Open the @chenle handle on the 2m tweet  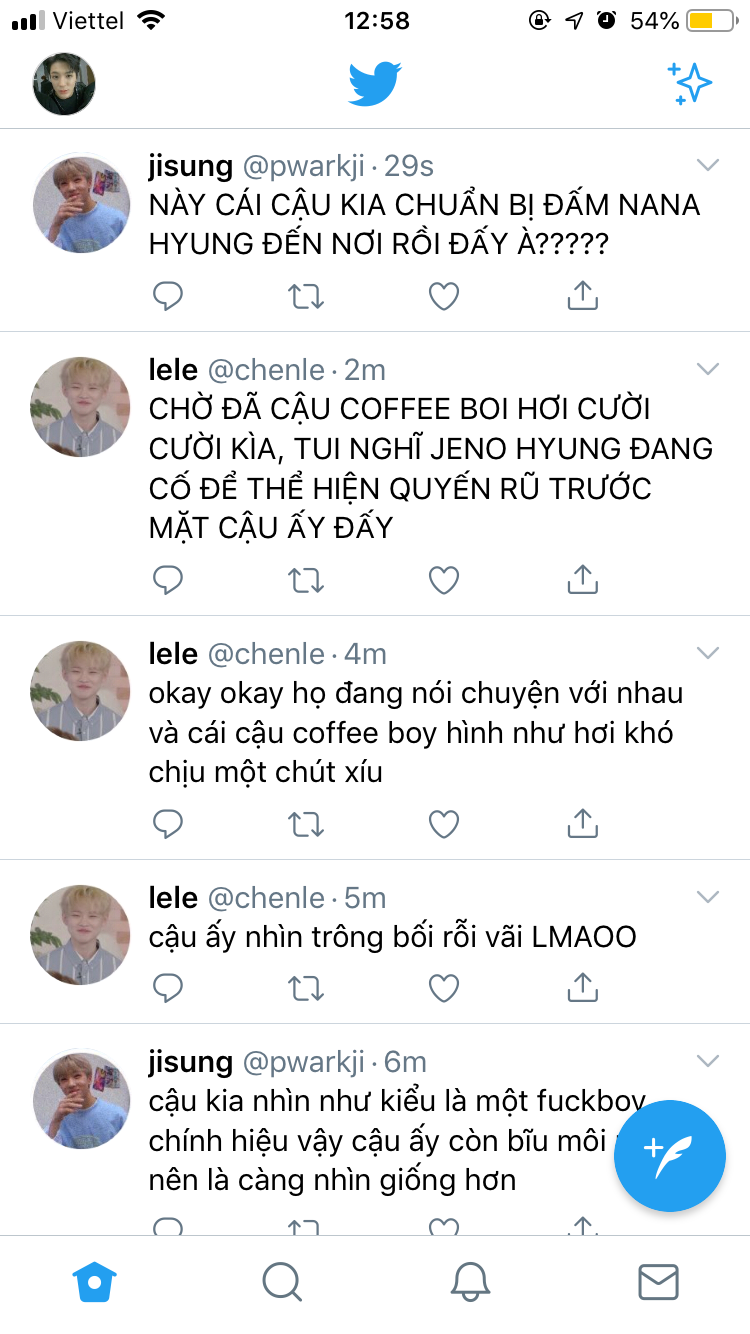266,370
